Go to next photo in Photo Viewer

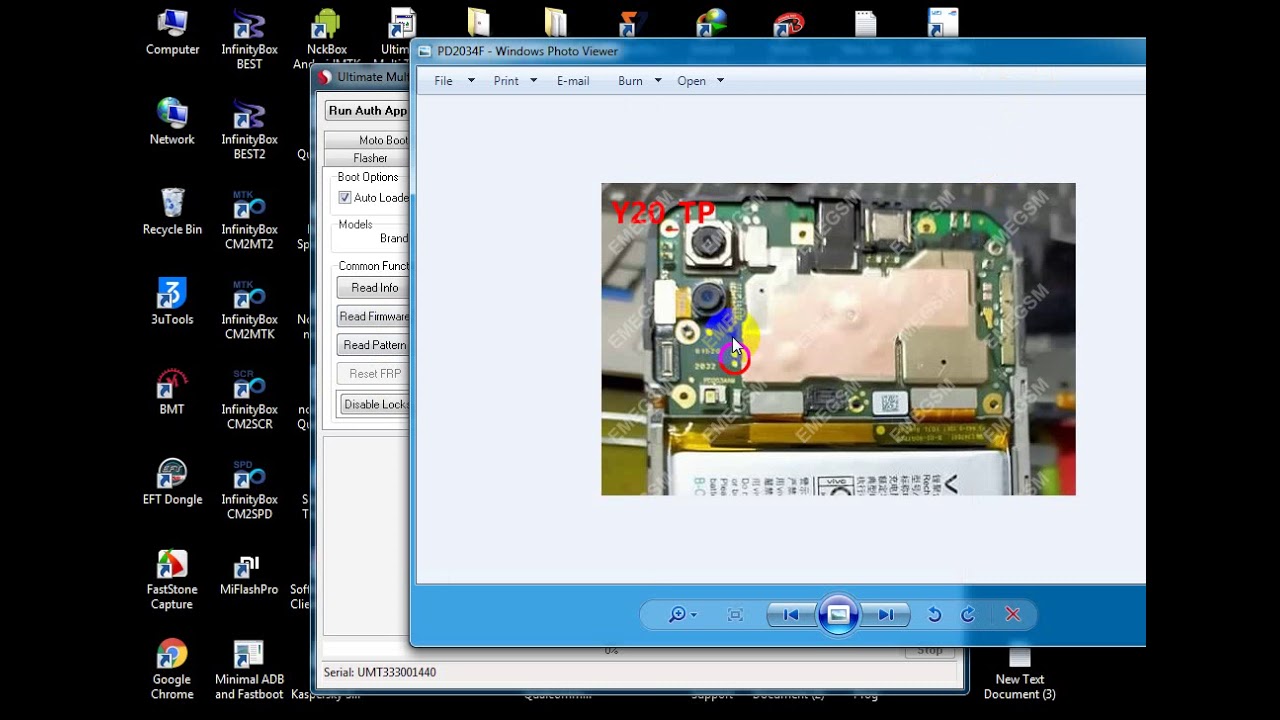(x=886, y=615)
